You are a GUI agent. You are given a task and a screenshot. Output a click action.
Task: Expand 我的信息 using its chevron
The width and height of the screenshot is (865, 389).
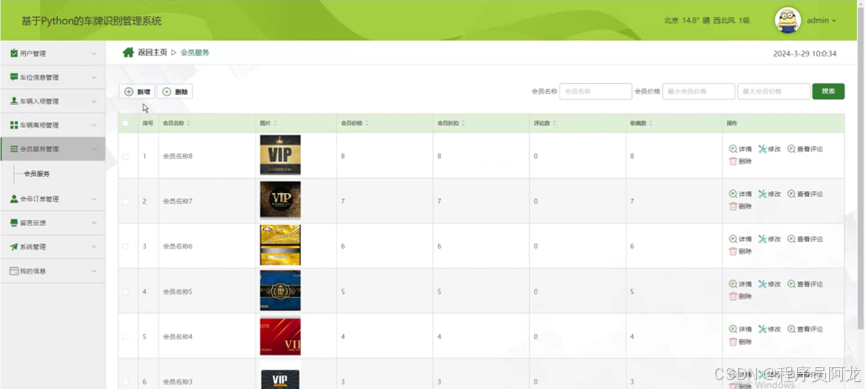94,271
